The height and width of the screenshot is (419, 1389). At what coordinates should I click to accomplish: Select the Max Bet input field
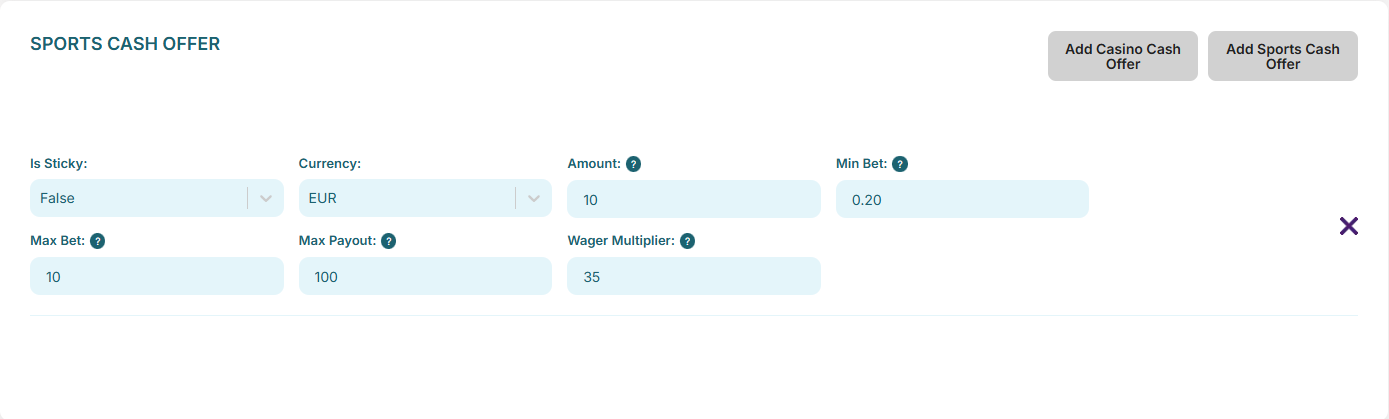[157, 276]
